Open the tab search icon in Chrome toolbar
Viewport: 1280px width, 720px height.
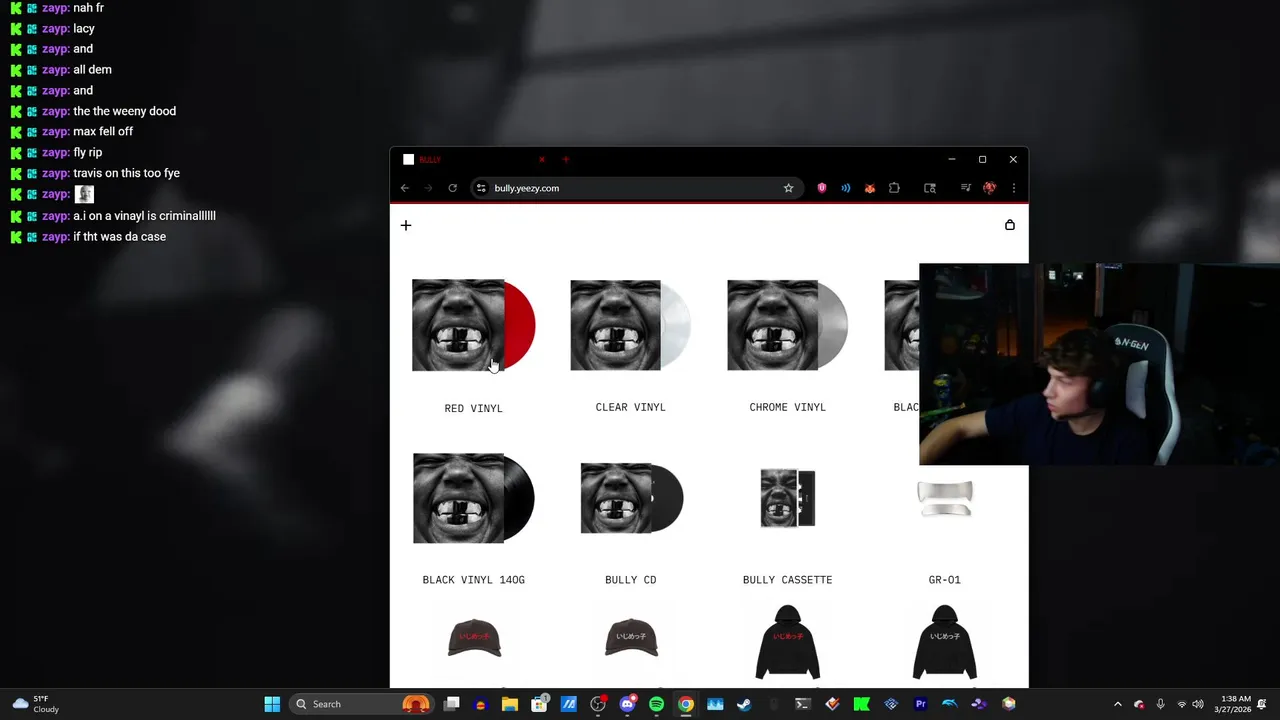[x=930, y=188]
